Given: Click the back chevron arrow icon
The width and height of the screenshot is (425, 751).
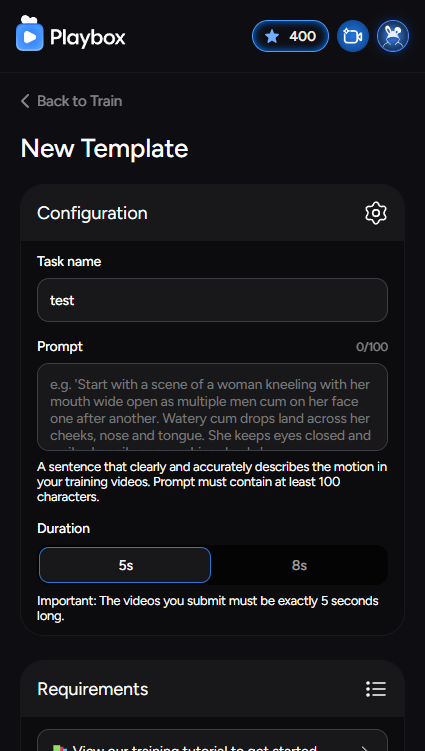Looking at the screenshot, I should (25, 101).
